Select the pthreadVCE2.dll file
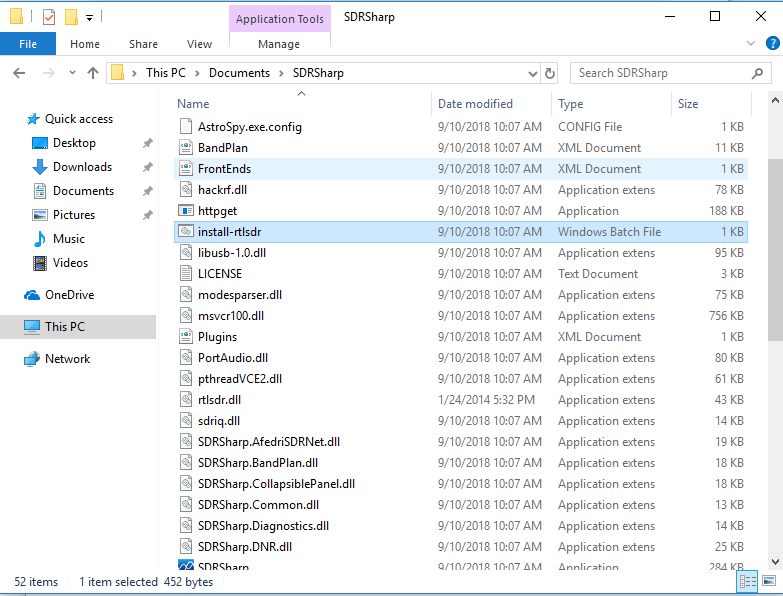This screenshot has height=596, width=783. (461, 378)
